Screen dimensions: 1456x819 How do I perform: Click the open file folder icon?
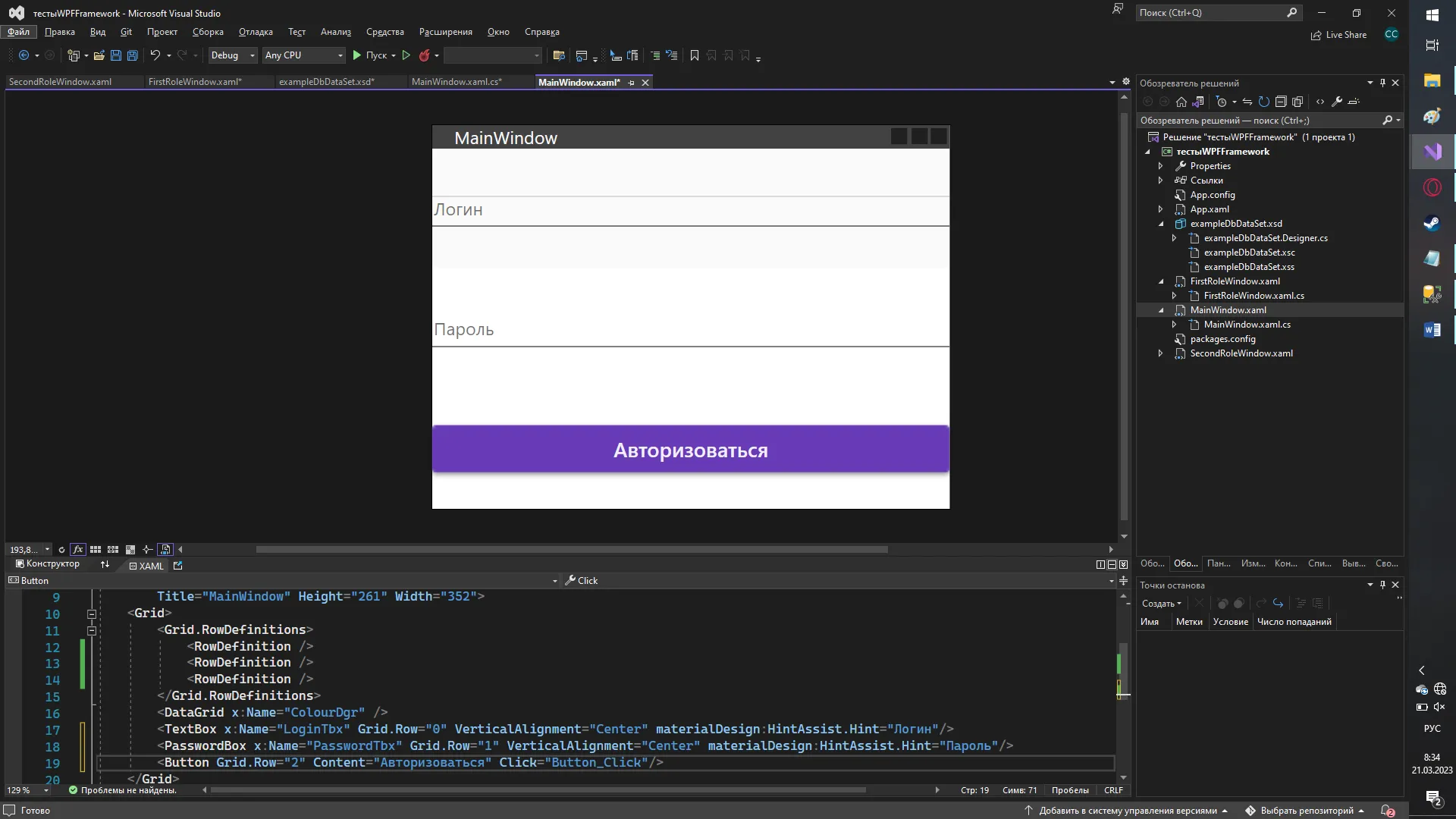pos(99,55)
